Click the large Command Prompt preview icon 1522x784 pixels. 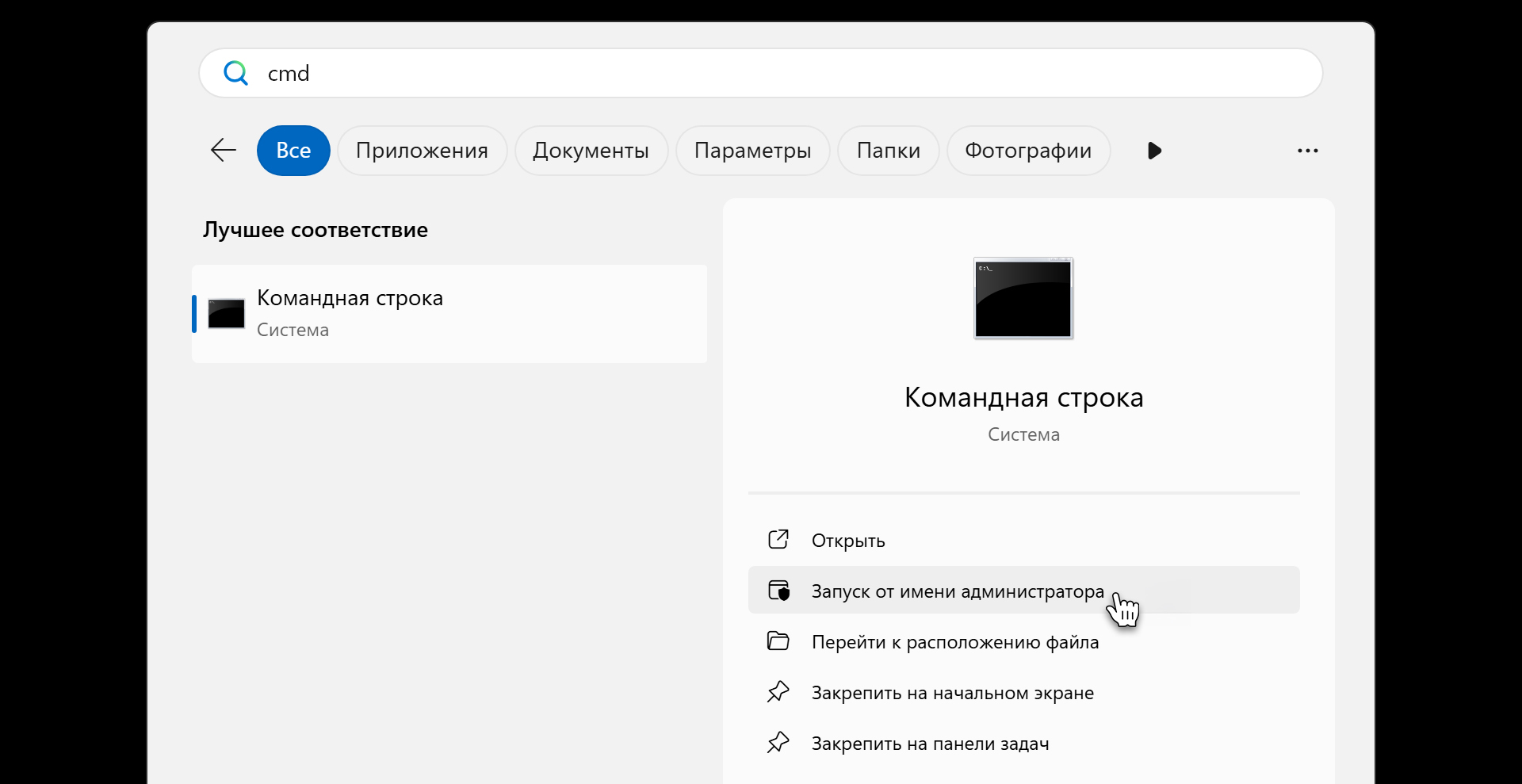[1023, 299]
